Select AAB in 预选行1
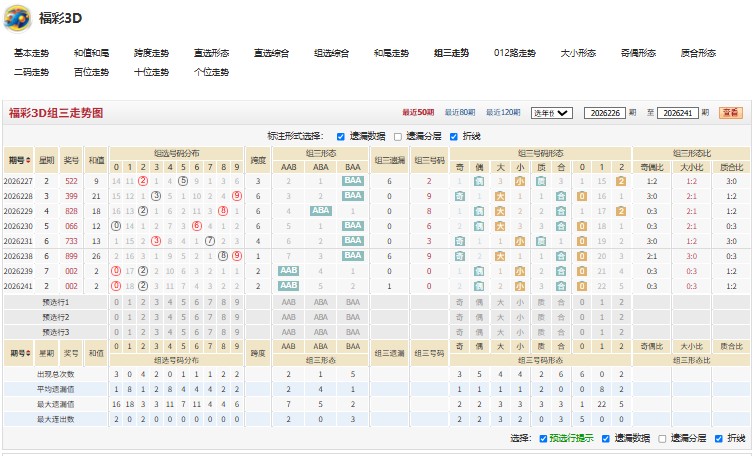 (x=288, y=302)
